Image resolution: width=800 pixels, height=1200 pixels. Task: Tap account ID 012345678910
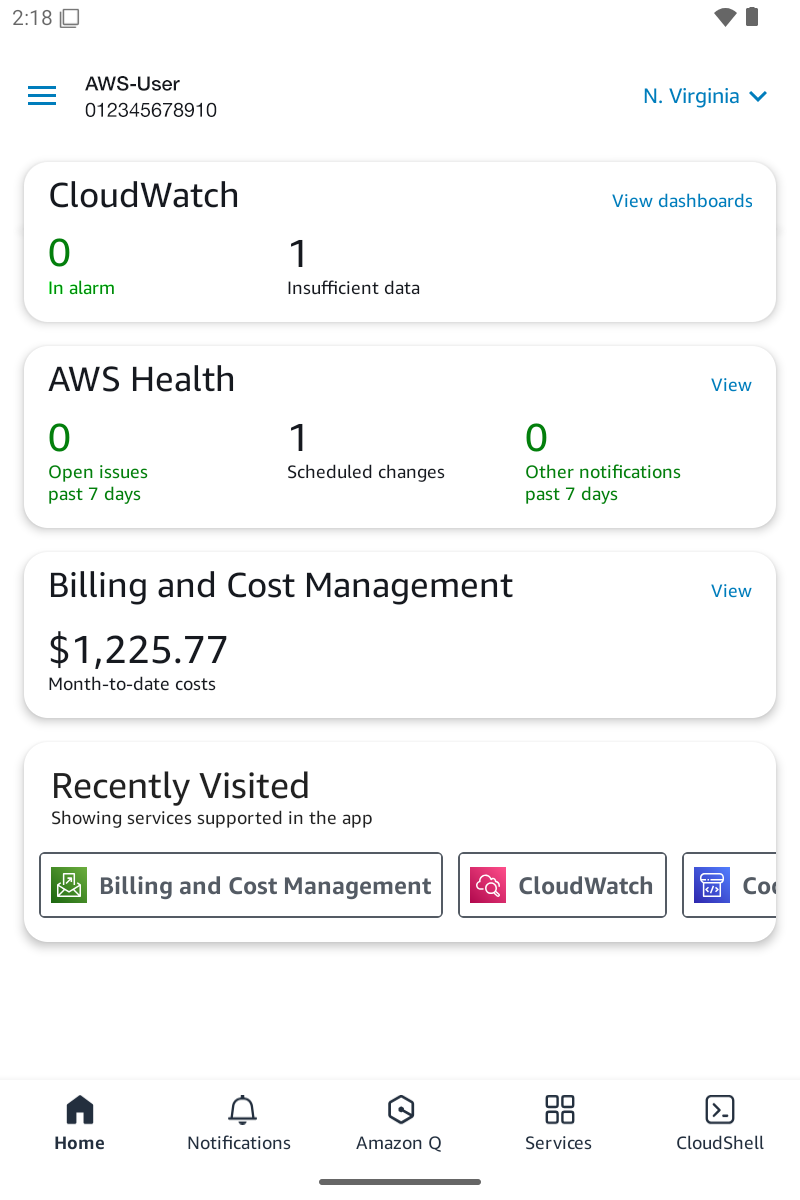click(151, 110)
